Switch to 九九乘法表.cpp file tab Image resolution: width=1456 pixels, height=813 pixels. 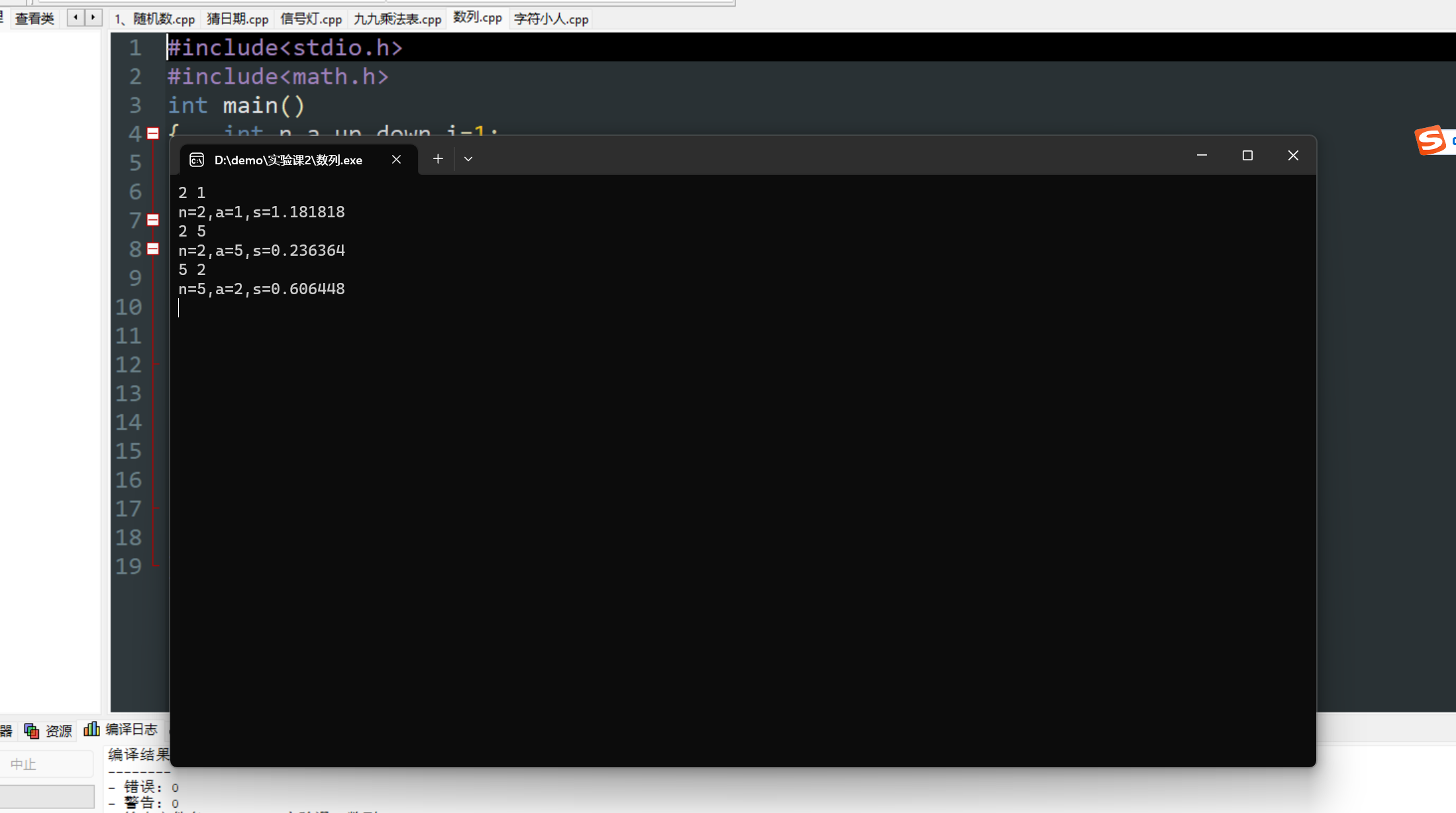pyautogui.click(x=397, y=19)
